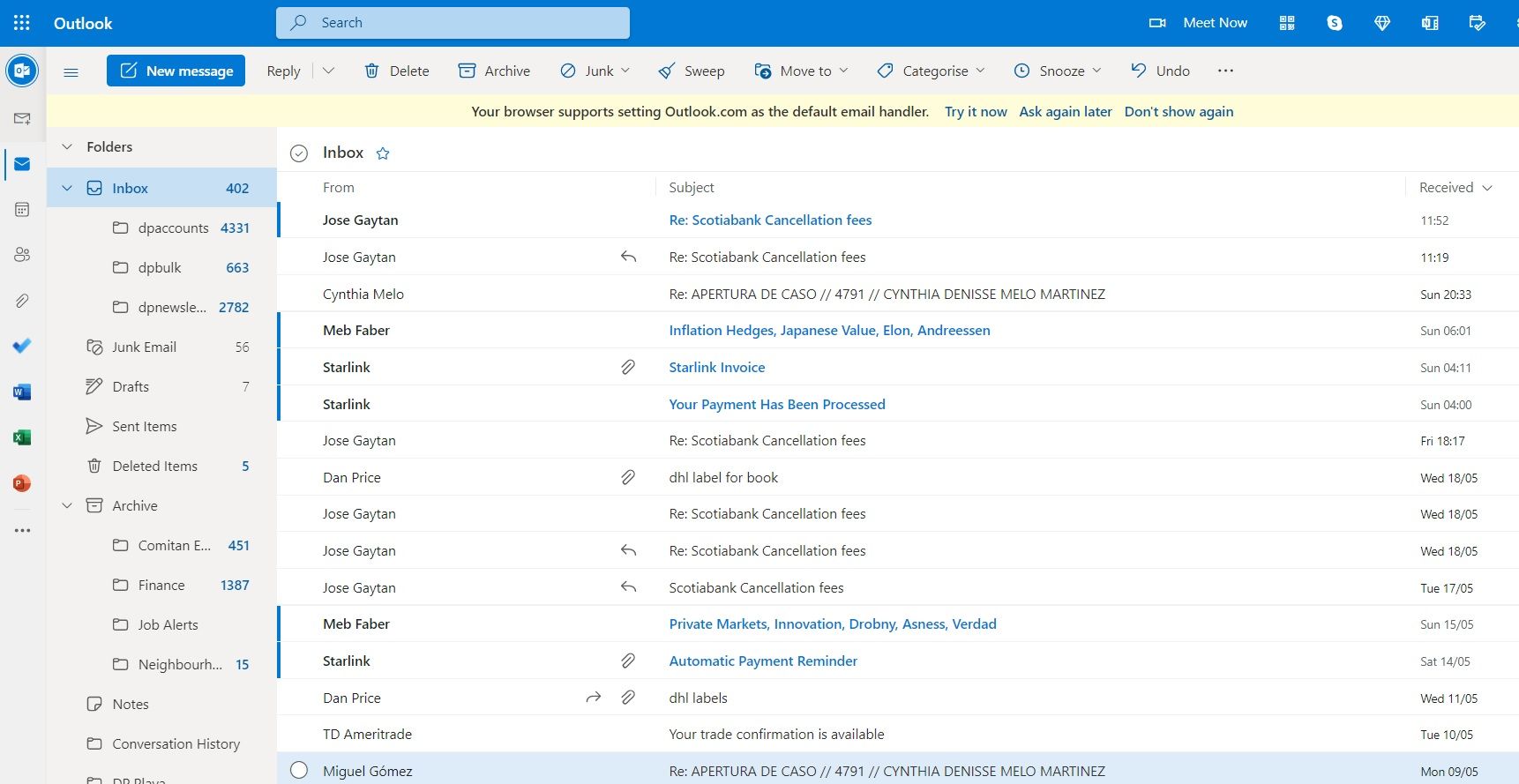The width and height of the screenshot is (1519, 784).
Task: Open the app launcher grid icon
Action: click(22, 23)
